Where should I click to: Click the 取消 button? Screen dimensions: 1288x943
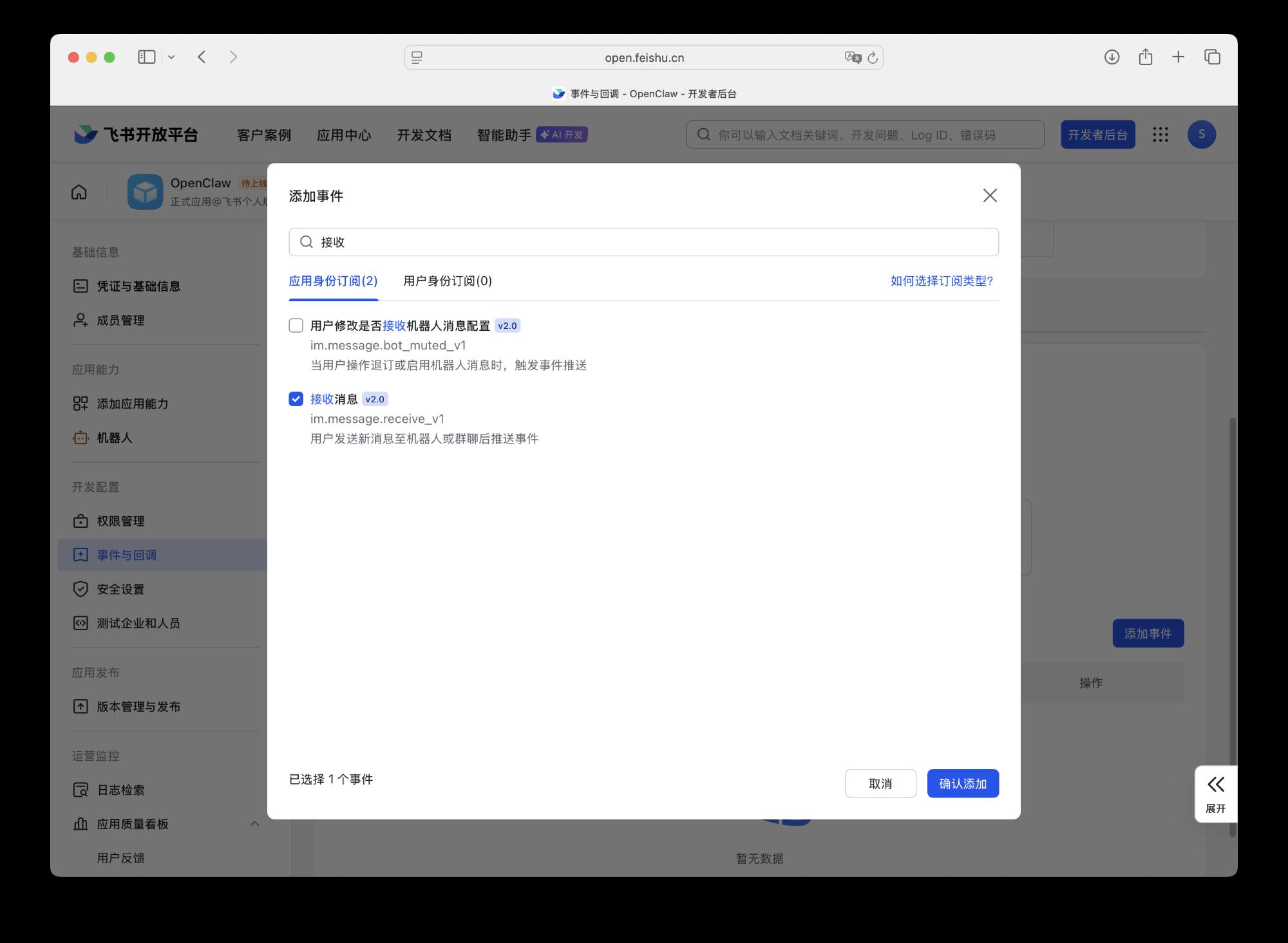(x=880, y=783)
